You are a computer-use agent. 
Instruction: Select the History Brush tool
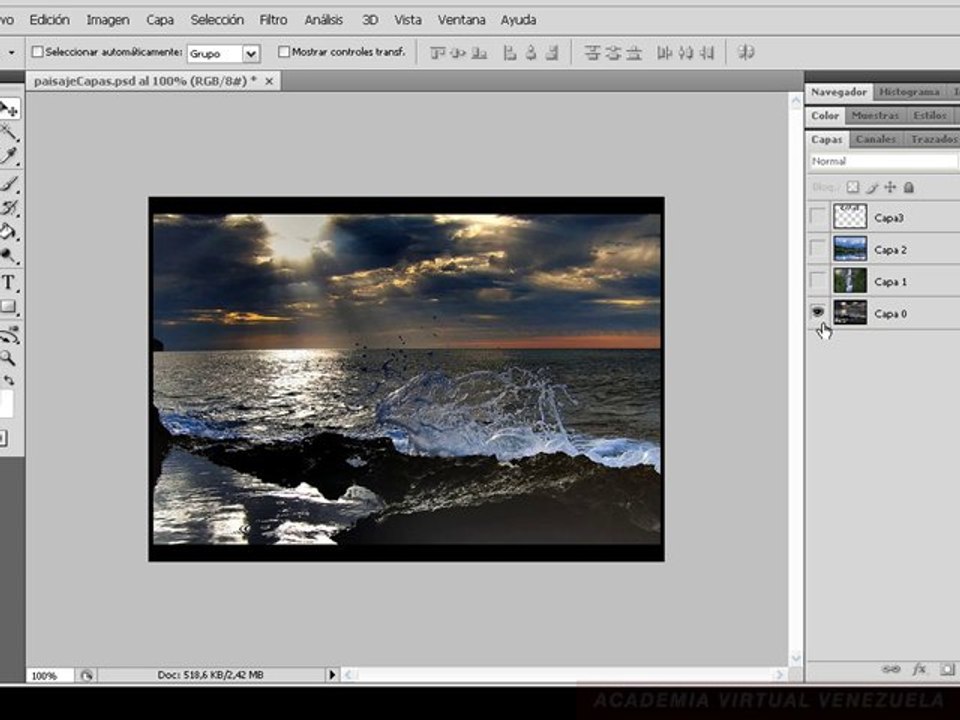point(8,208)
